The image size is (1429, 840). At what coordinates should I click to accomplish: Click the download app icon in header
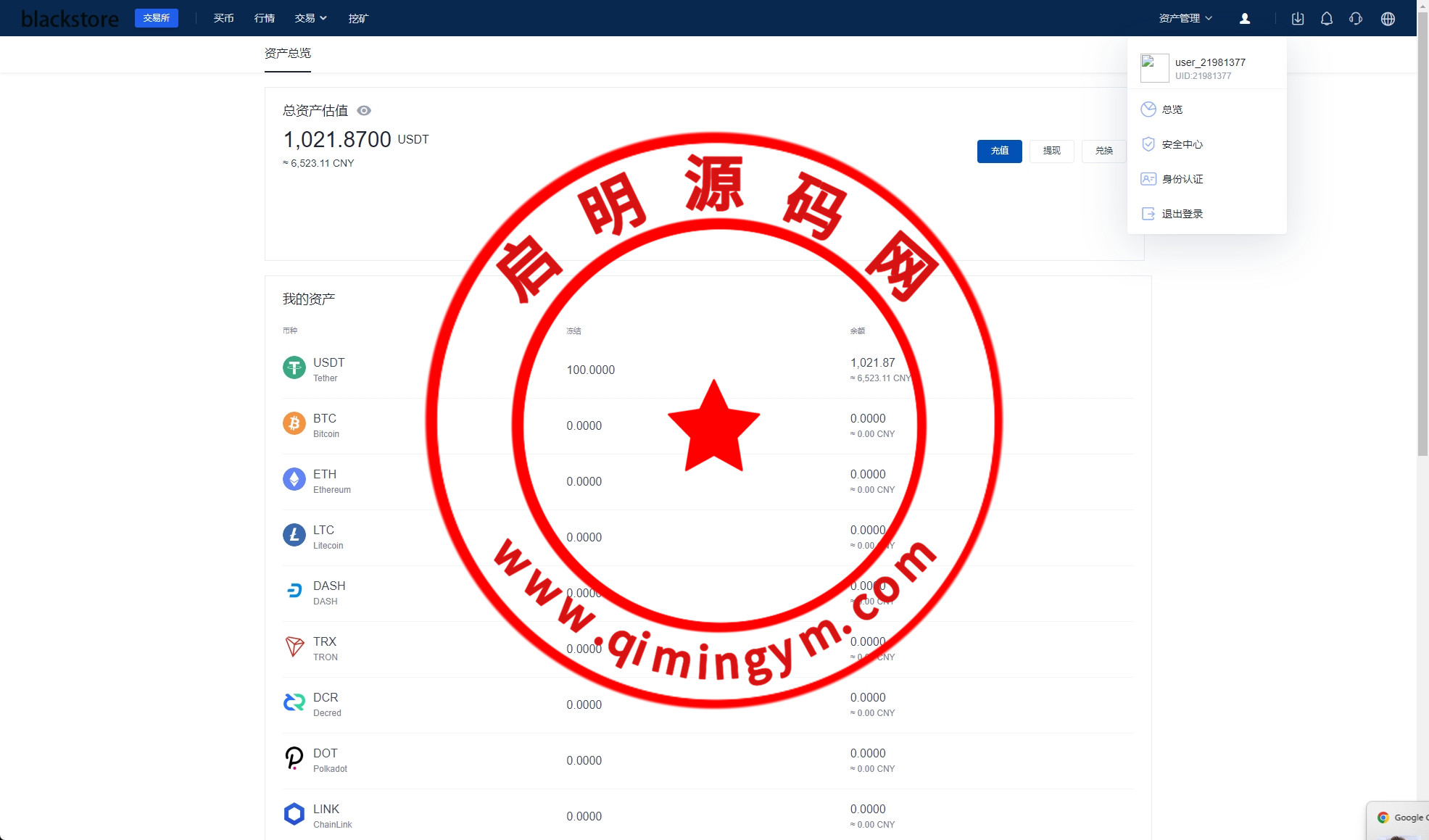tap(1298, 19)
